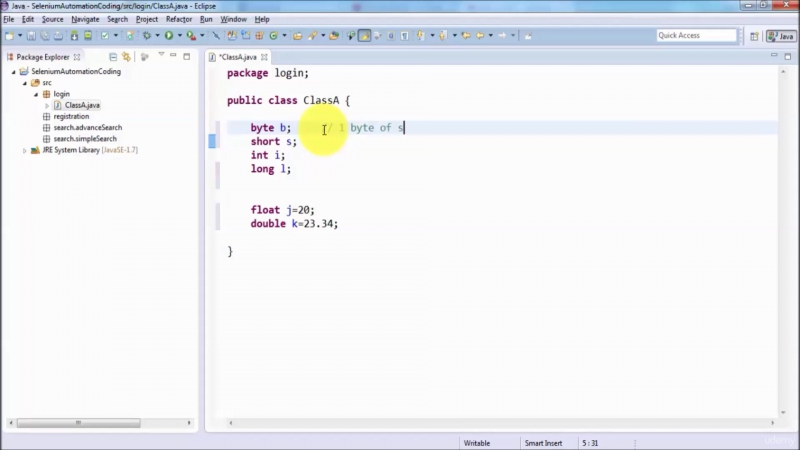Click the Save icon in toolbar
The height and width of the screenshot is (450, 800).
(31, 36)
